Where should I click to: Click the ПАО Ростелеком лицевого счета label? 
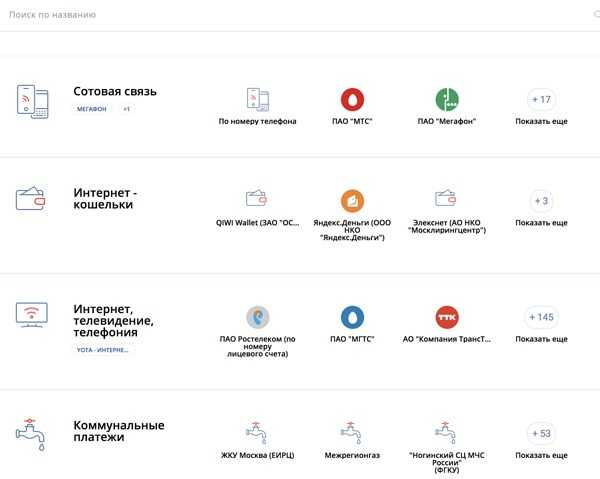(x=258, y=346)
